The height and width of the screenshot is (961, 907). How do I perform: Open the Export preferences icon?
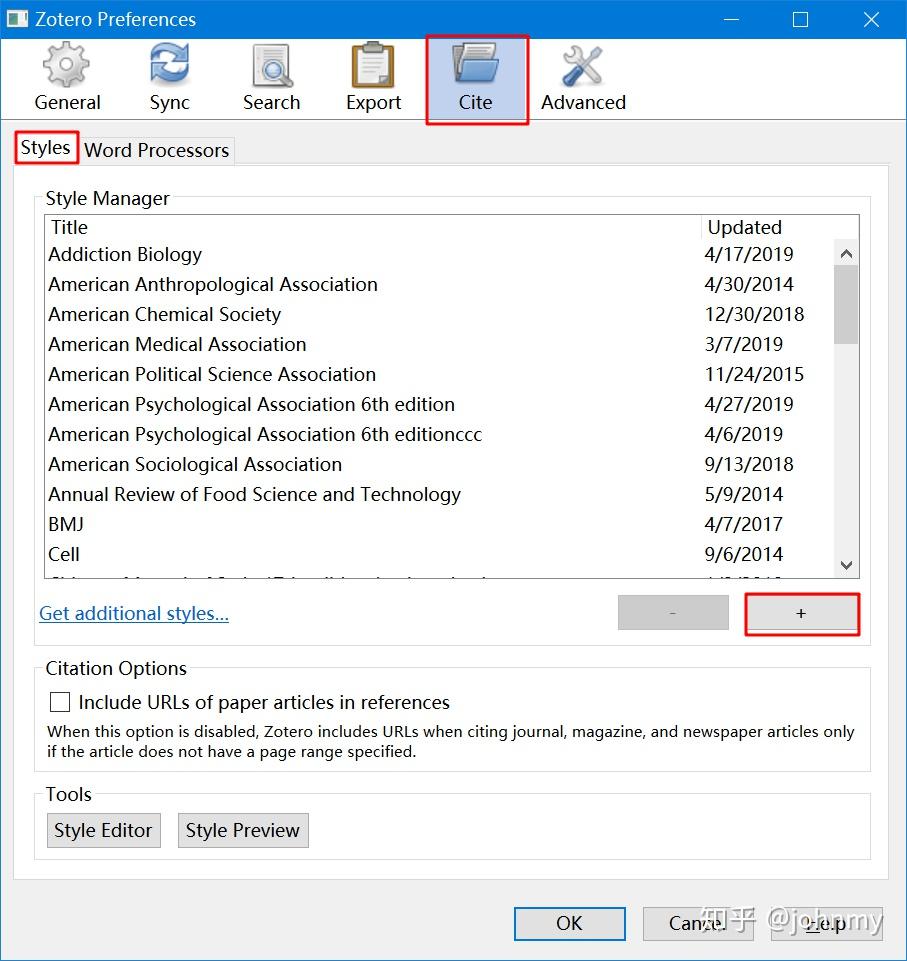click(372, 77)
